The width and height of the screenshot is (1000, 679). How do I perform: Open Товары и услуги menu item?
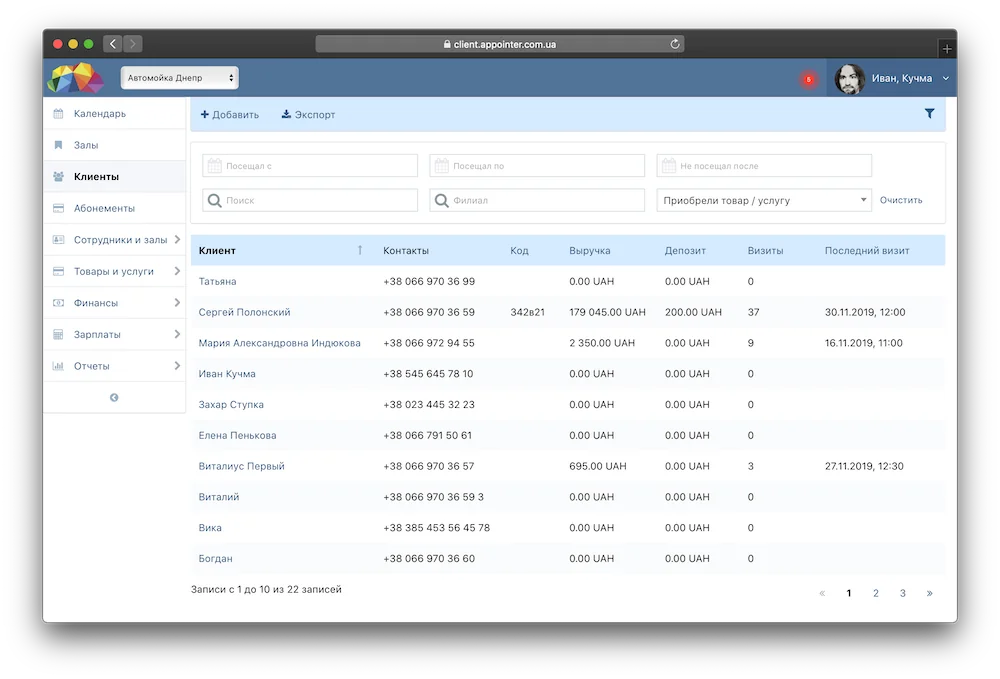tap(115, 272)
